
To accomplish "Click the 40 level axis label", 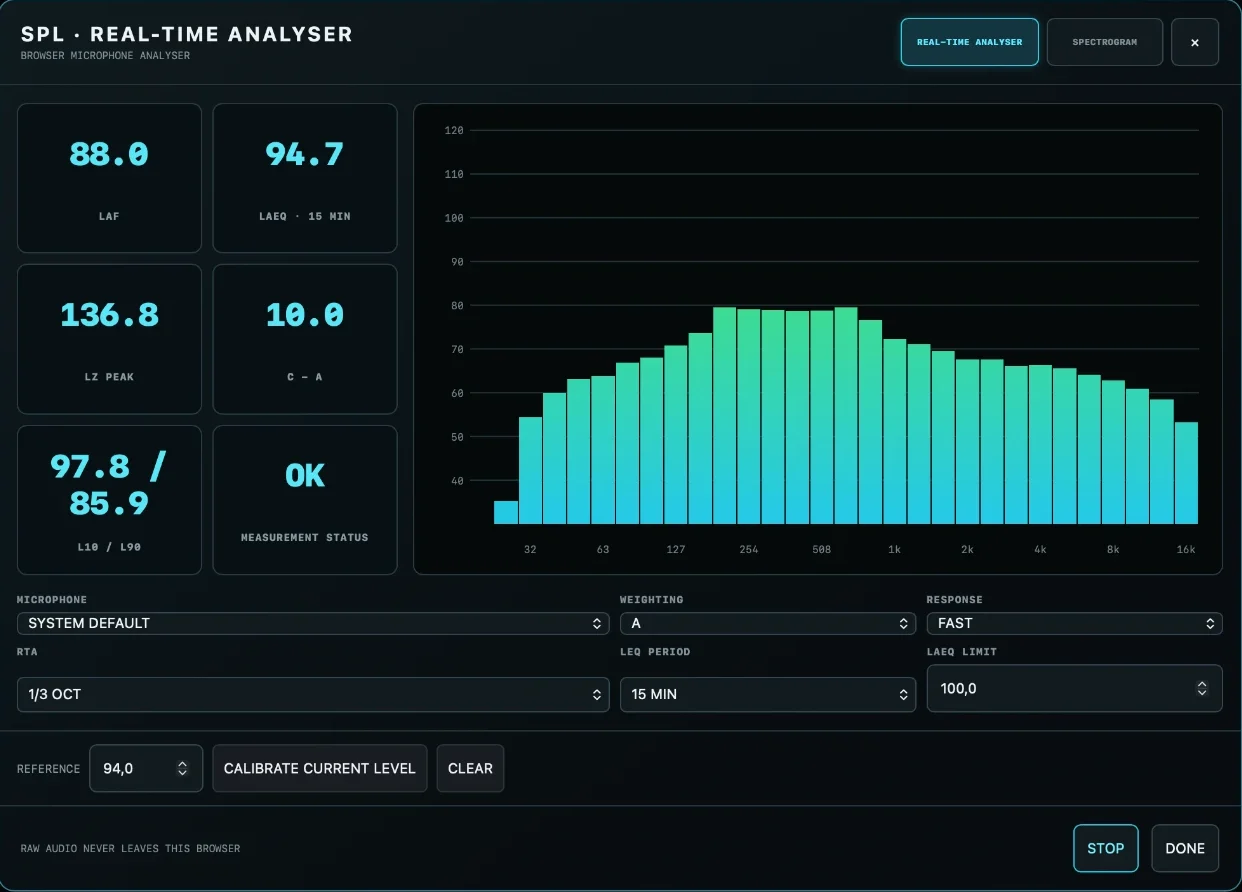I will click(456, 481).
